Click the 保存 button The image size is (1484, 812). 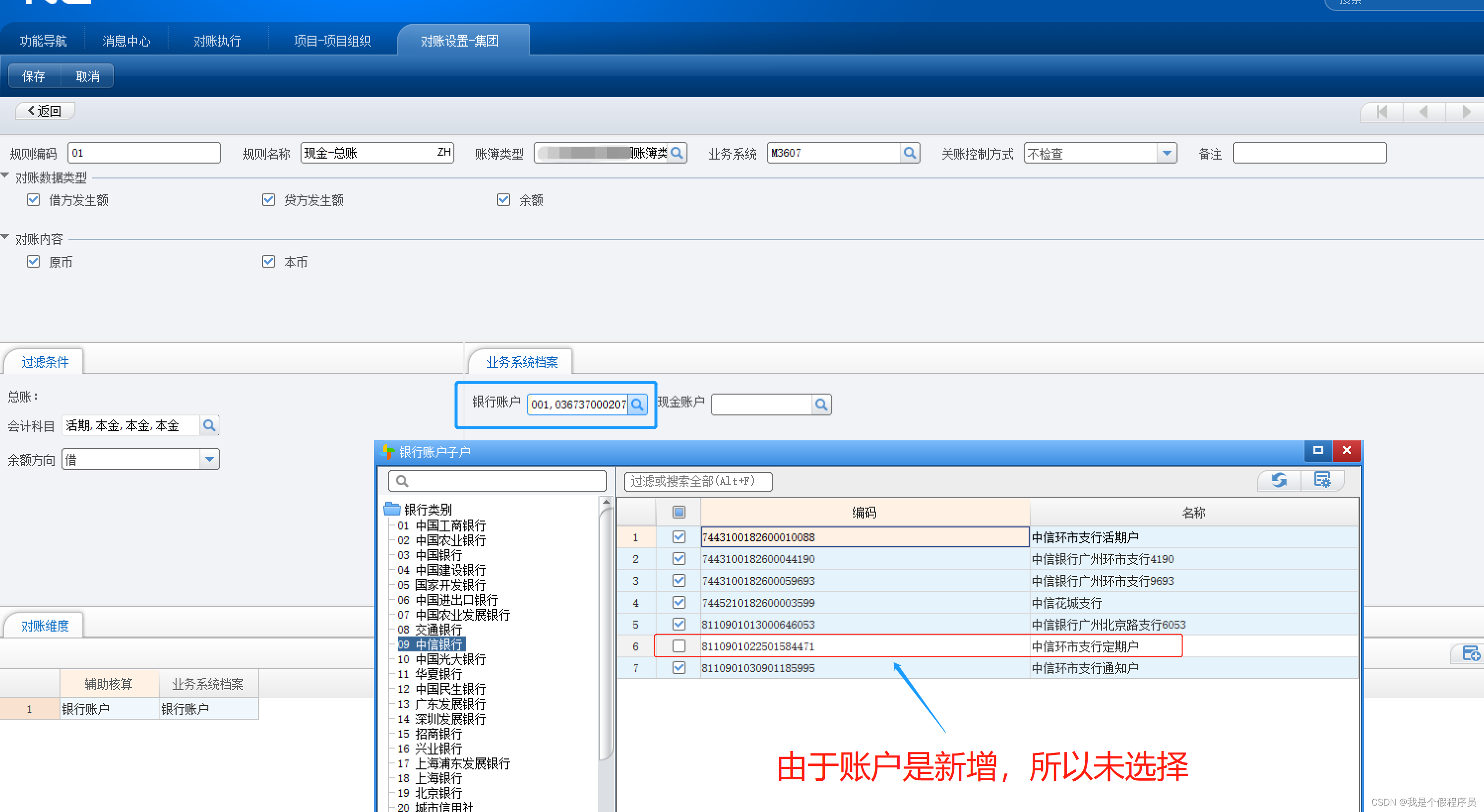point(33,77)
